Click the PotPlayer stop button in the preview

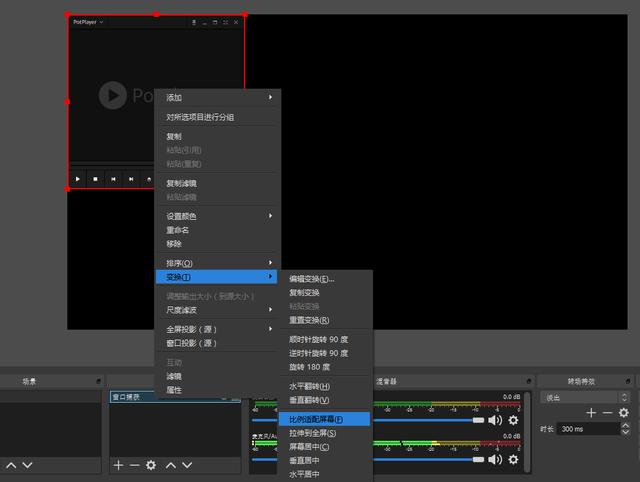point(96,179)
